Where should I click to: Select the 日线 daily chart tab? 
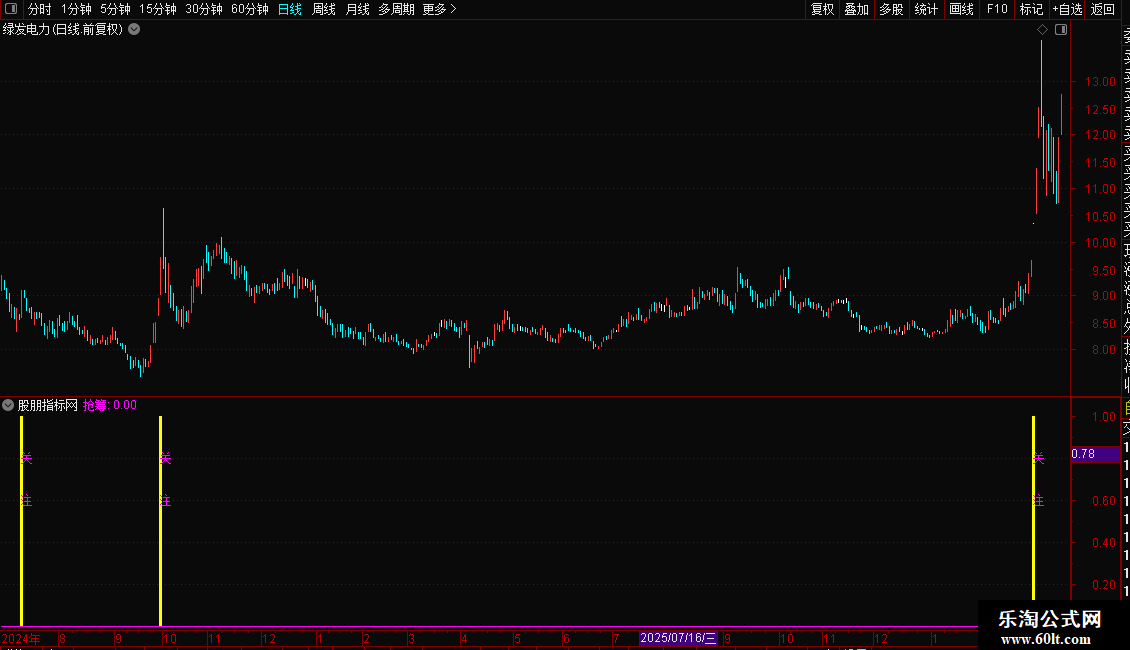click(289, 9)
